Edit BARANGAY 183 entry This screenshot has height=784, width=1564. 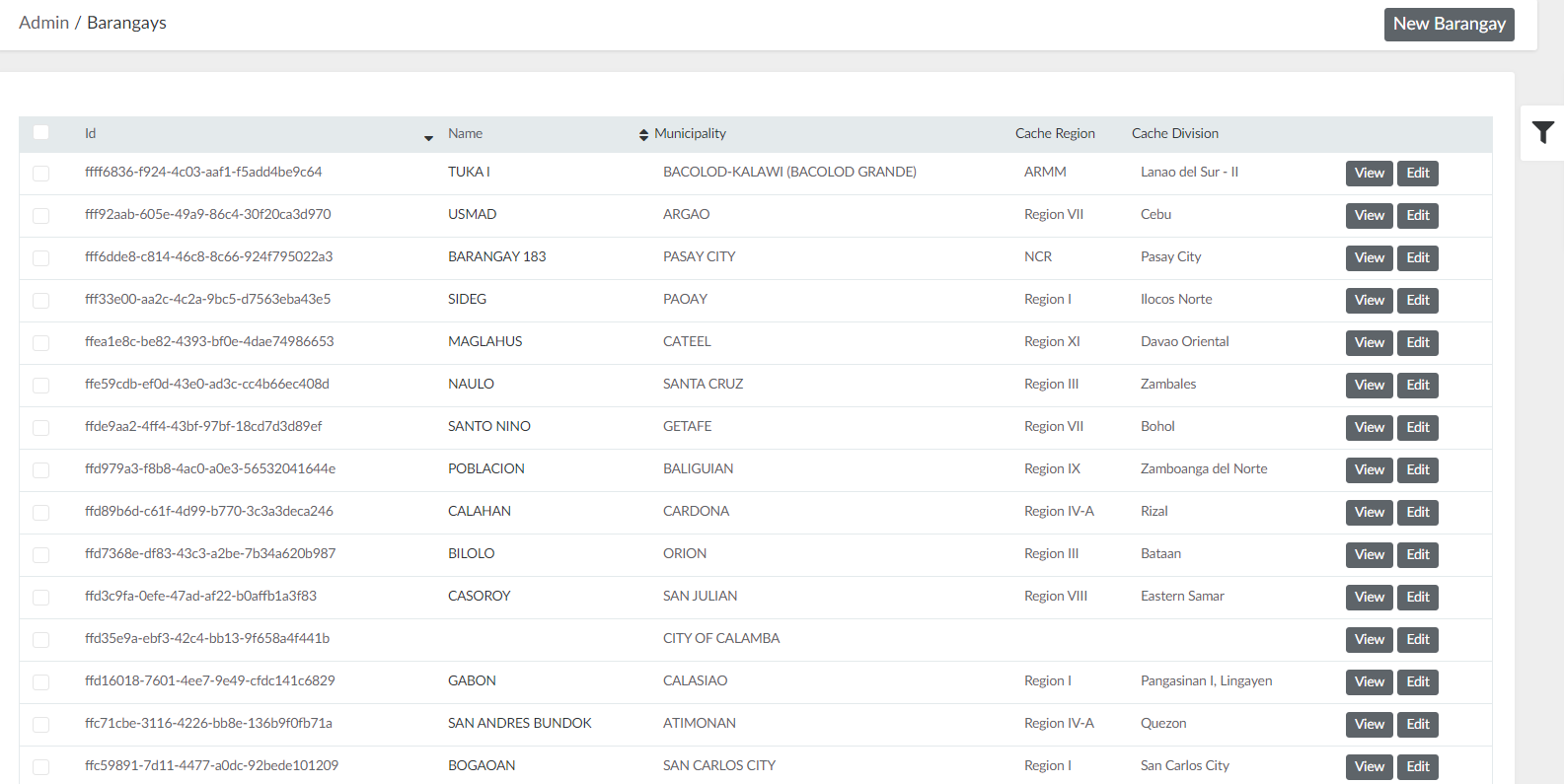click(1418, 258)
